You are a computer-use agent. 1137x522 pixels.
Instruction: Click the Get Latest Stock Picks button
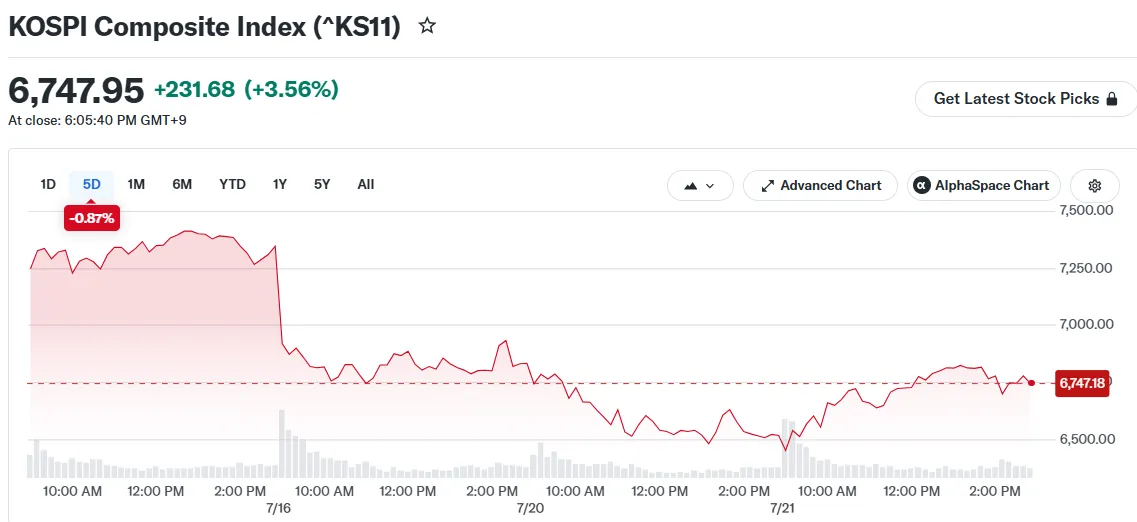[x=1025, y=99]
